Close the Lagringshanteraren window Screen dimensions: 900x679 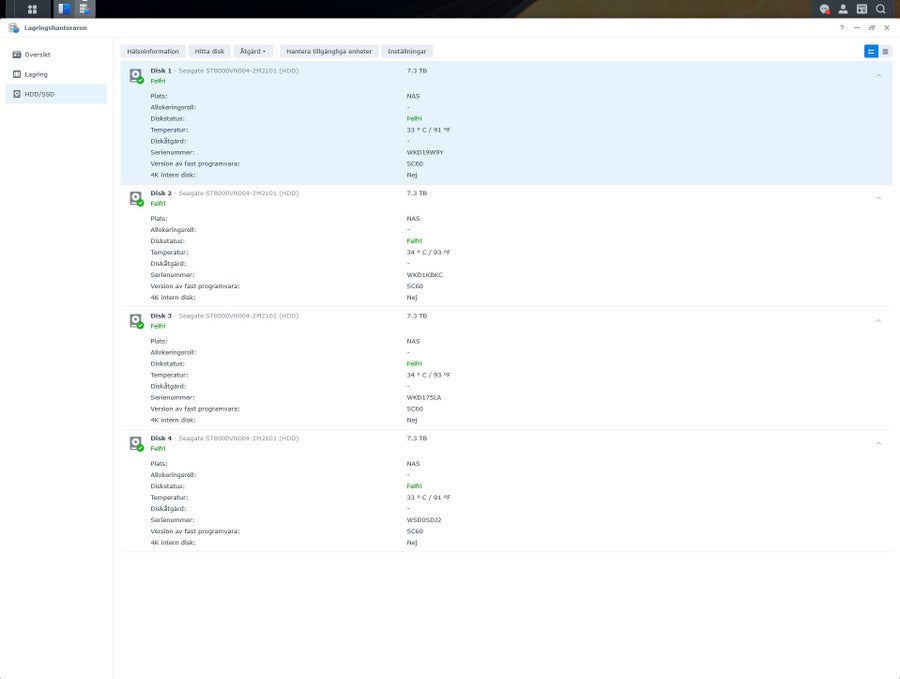[887, 28]
